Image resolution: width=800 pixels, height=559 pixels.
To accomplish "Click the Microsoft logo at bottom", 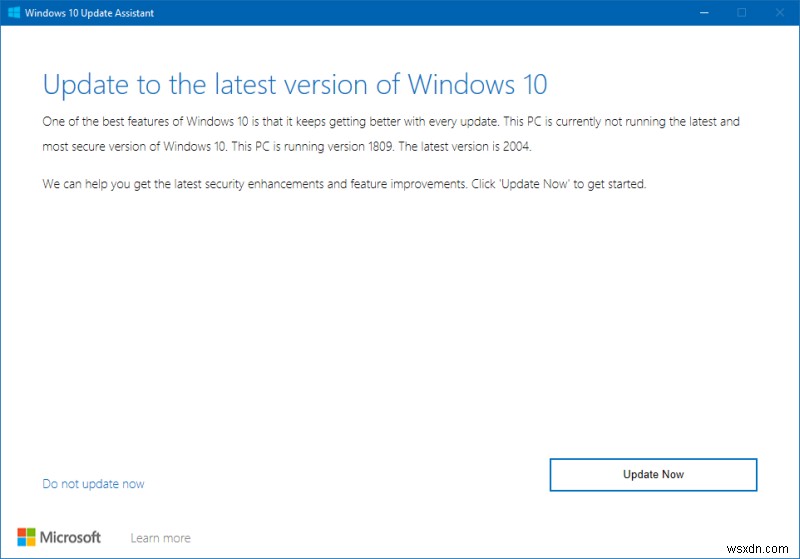I will click(59, 537).
